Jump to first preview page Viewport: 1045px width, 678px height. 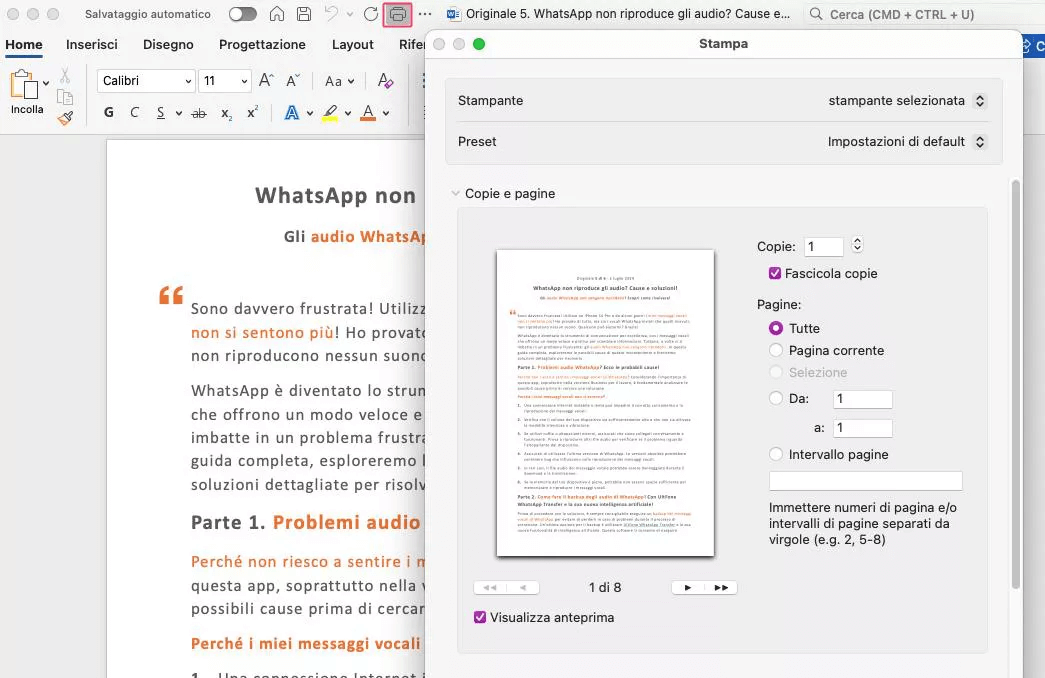coord(490,587)
